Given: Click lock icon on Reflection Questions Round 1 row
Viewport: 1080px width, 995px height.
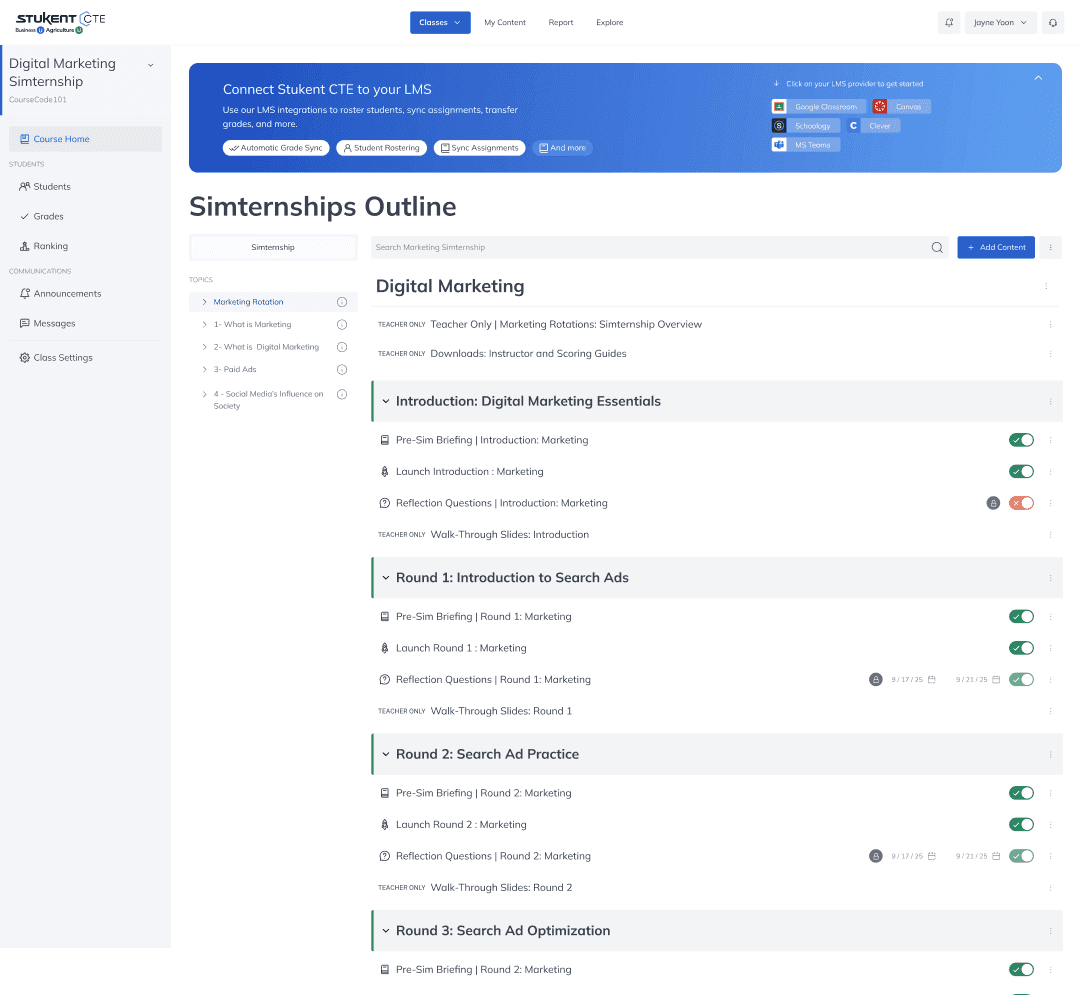Looking at the screenshot, I should pyautogui.click(x=875, y=680).
